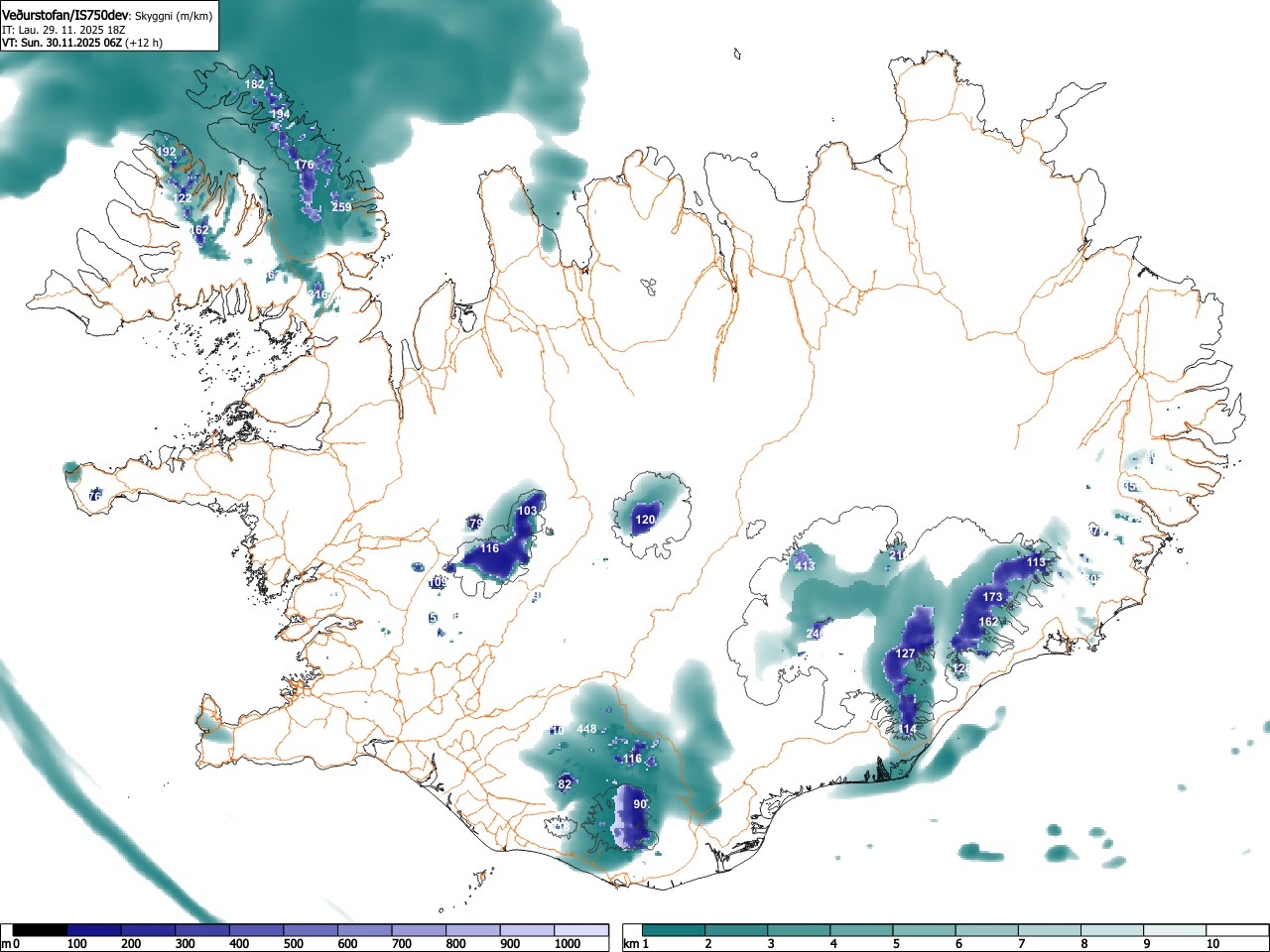Click the title 'Veðurstofan/IS750dev'
Viewport: 1270px width, 952px height.
[66, 15]
